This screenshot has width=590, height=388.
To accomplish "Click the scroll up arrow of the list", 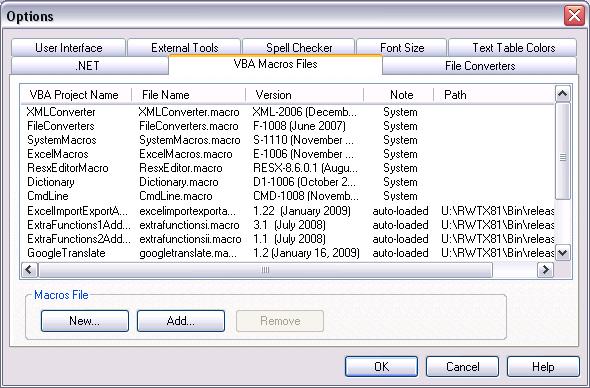I will point(563,94).
